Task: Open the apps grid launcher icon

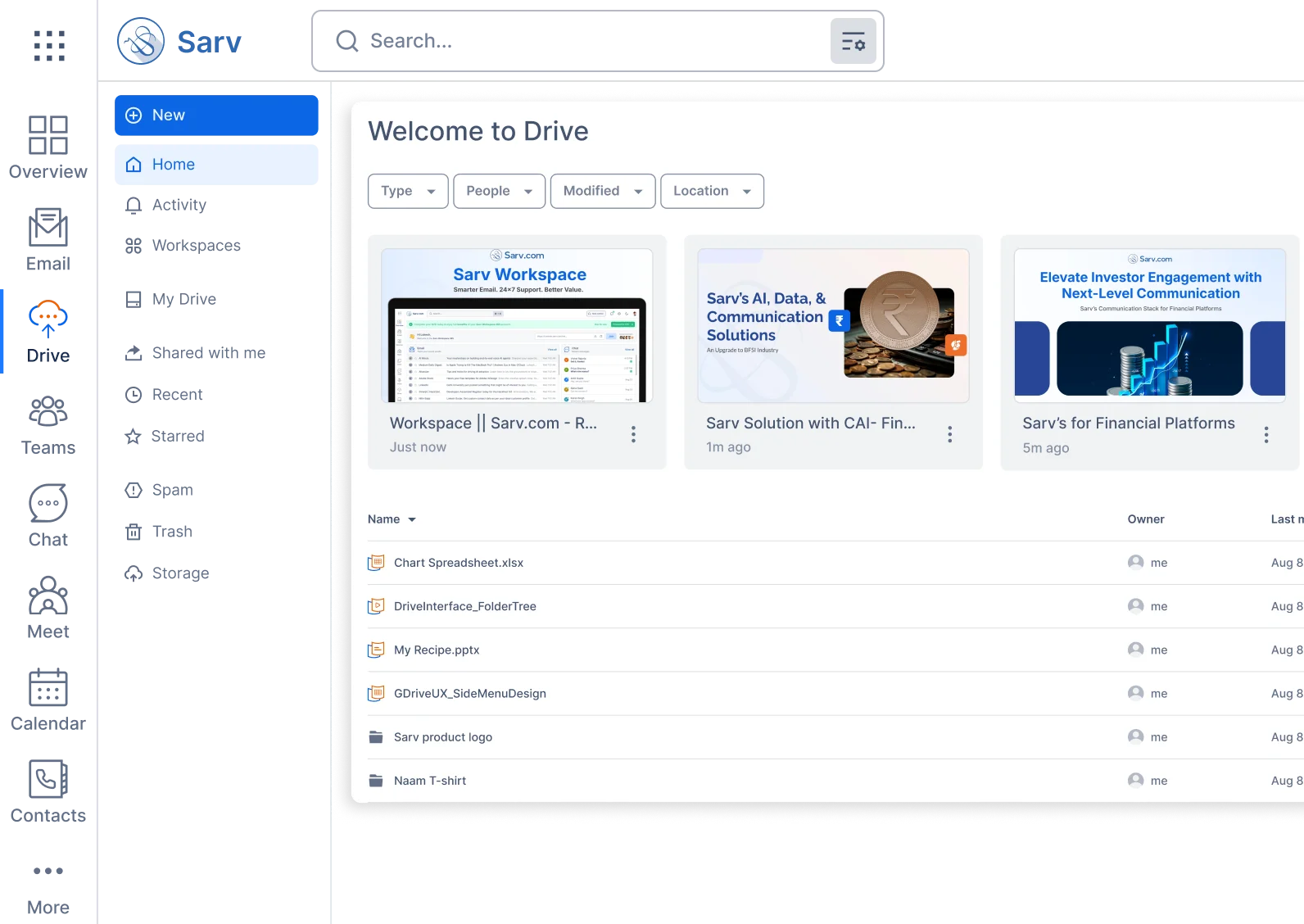Action: pyautogui.click(x=49, y=46)
